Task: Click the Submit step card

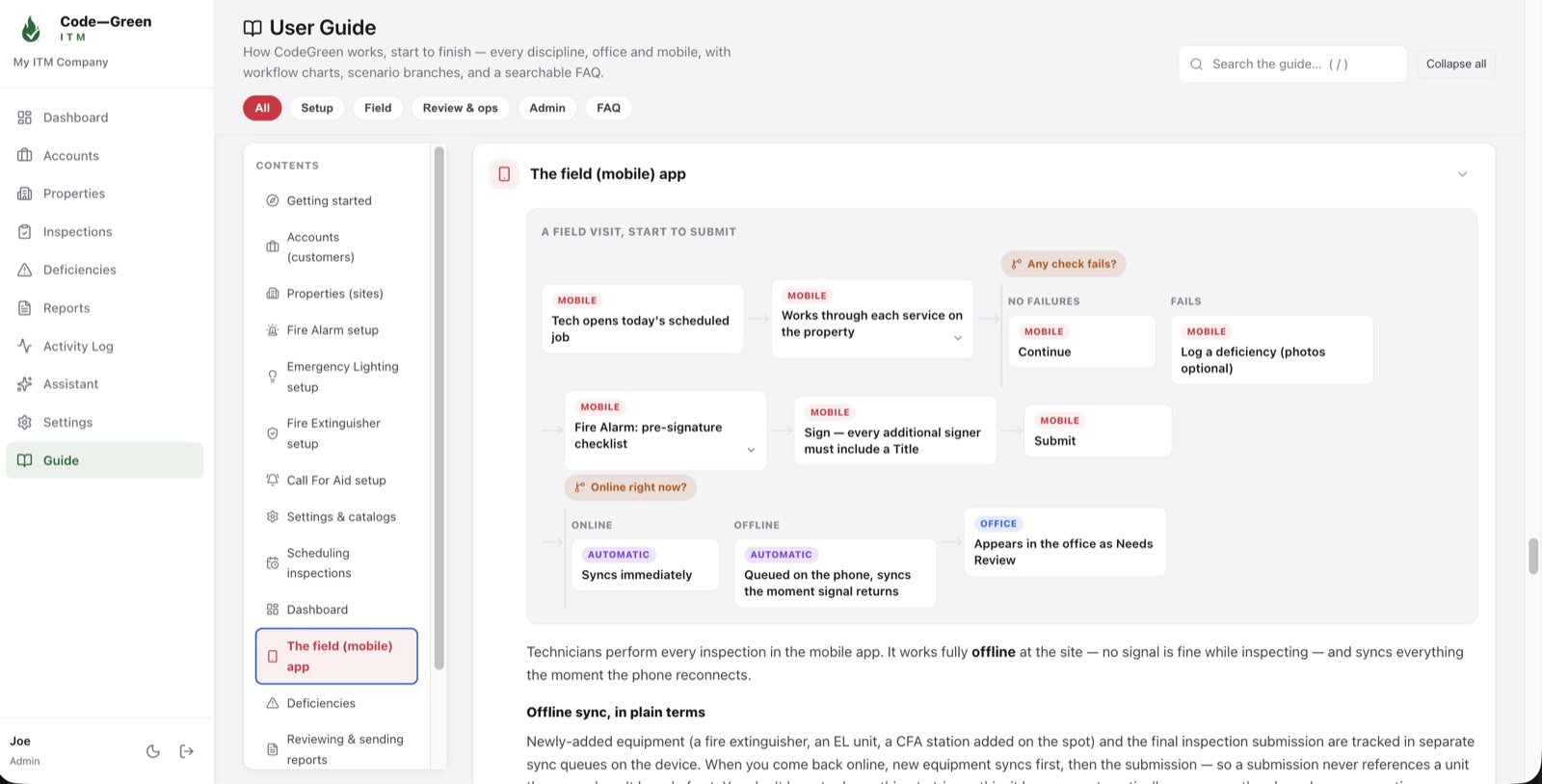Action: 1098,431
